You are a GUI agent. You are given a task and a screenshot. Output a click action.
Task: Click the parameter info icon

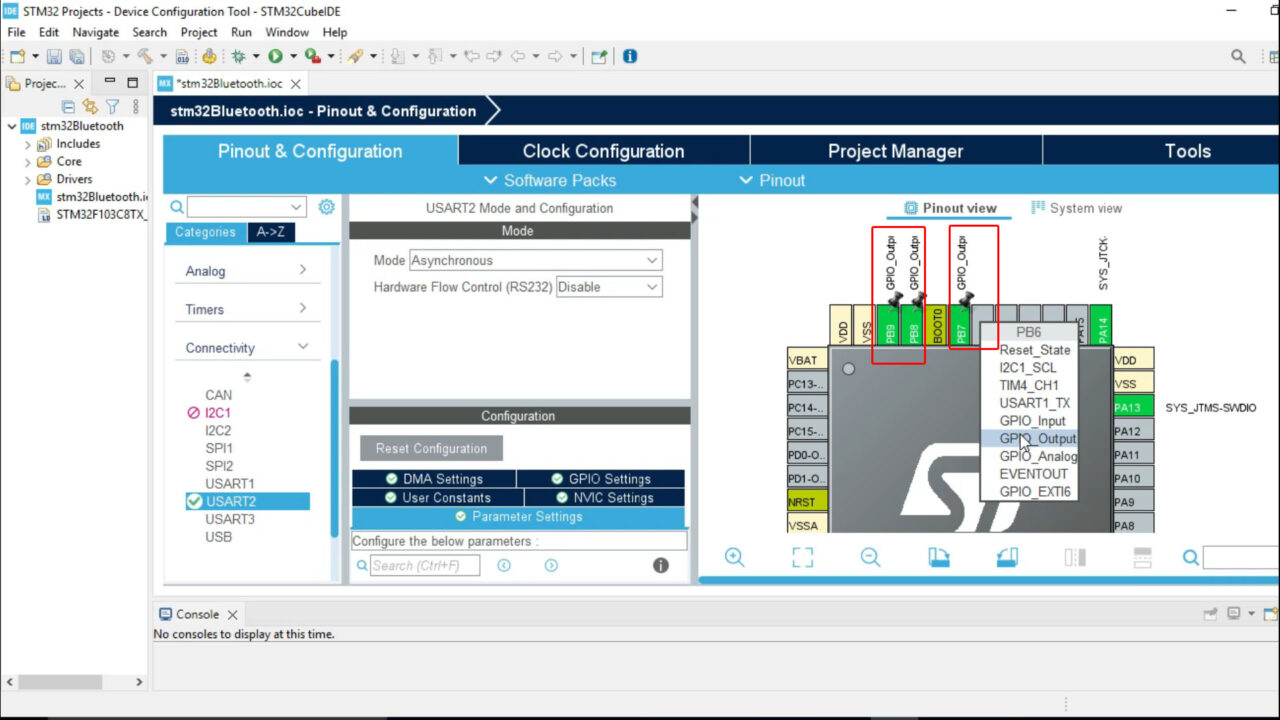pos(661,565)
